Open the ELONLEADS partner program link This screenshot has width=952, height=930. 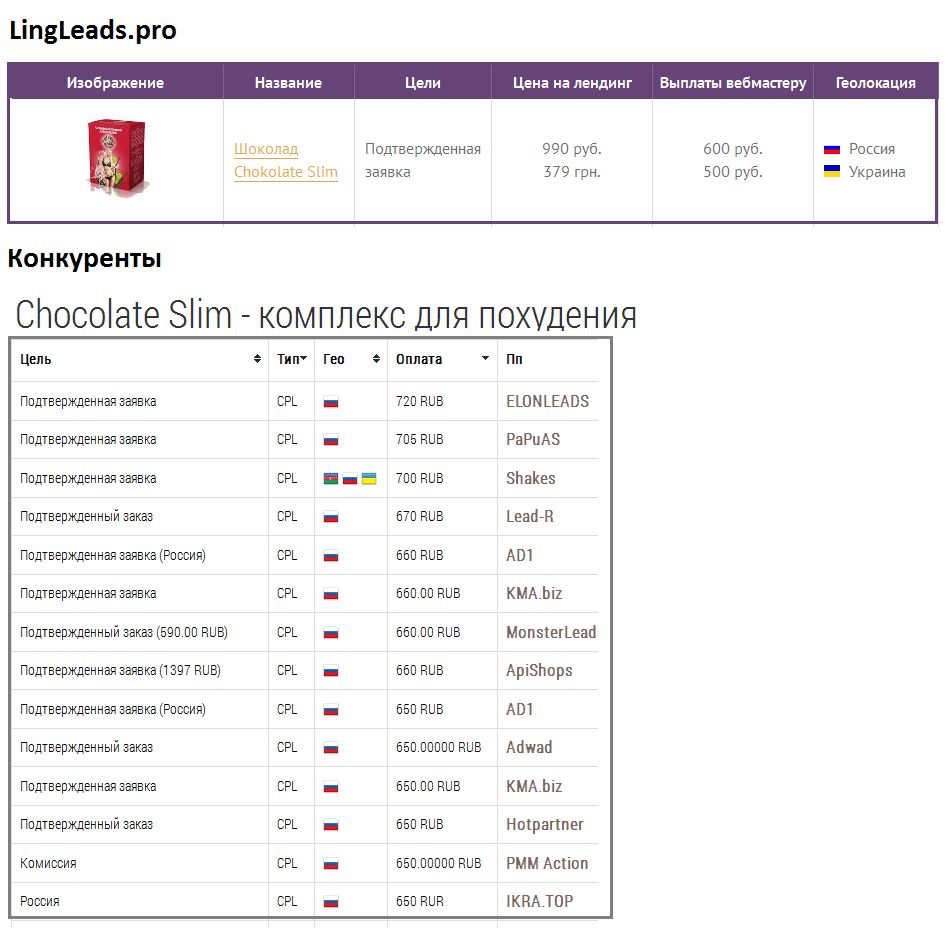547,401
